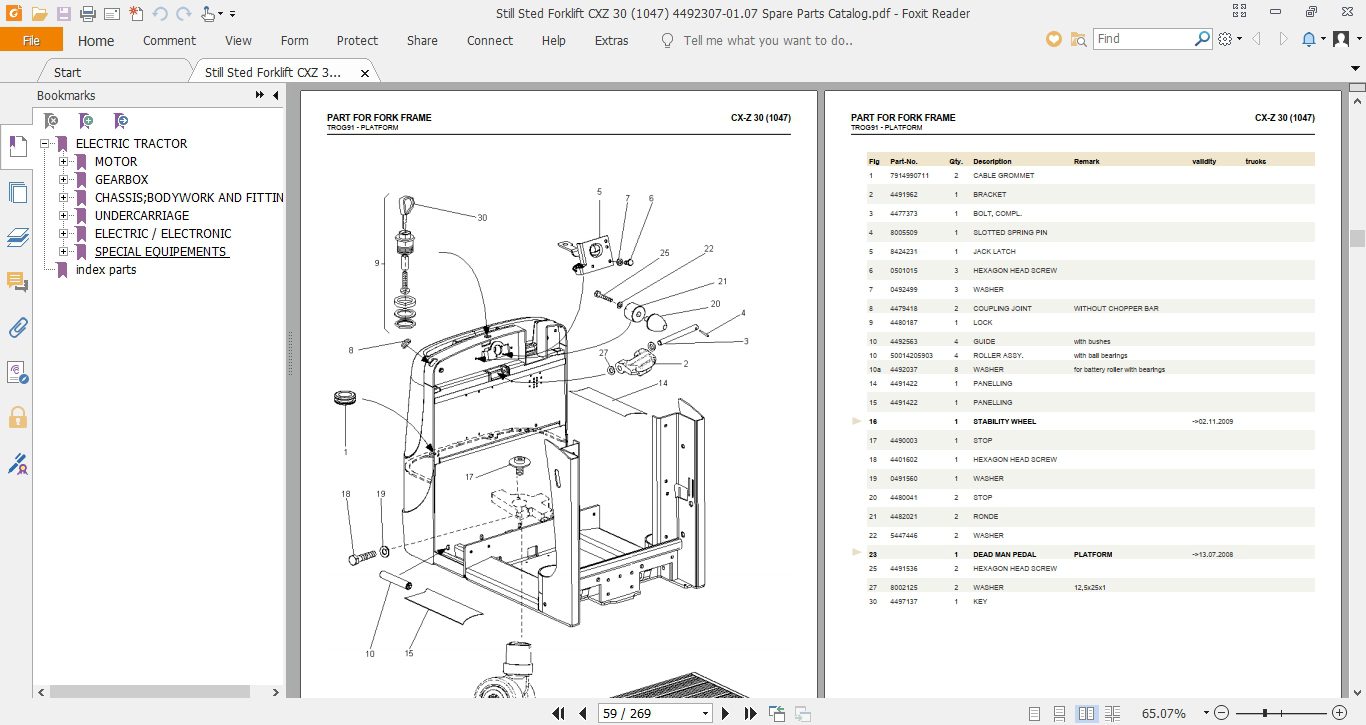Image resolution: width=1366 pixels, height=725 pixels.
Task: Expand the CHASSIS;BODYWORK AND FITTING bookmark node
Action: [64, 198]
